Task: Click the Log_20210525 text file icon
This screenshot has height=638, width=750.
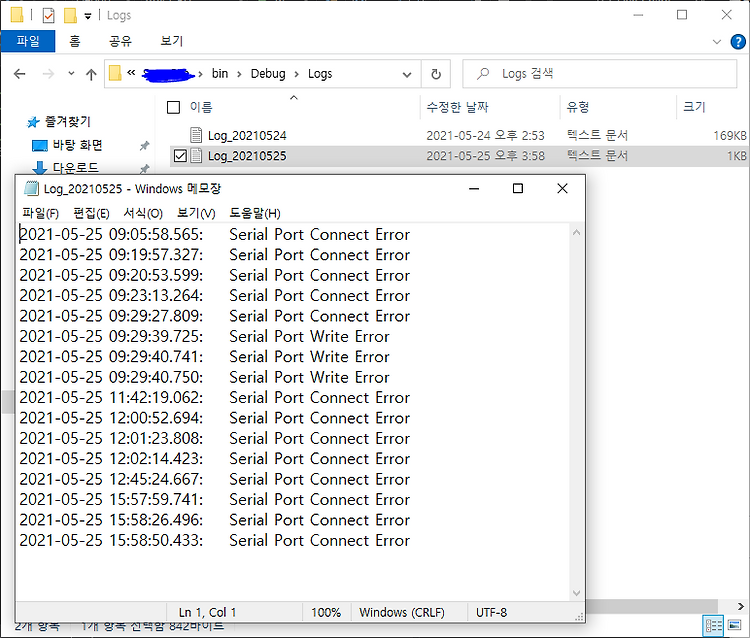Action: [x=196, y=155]
